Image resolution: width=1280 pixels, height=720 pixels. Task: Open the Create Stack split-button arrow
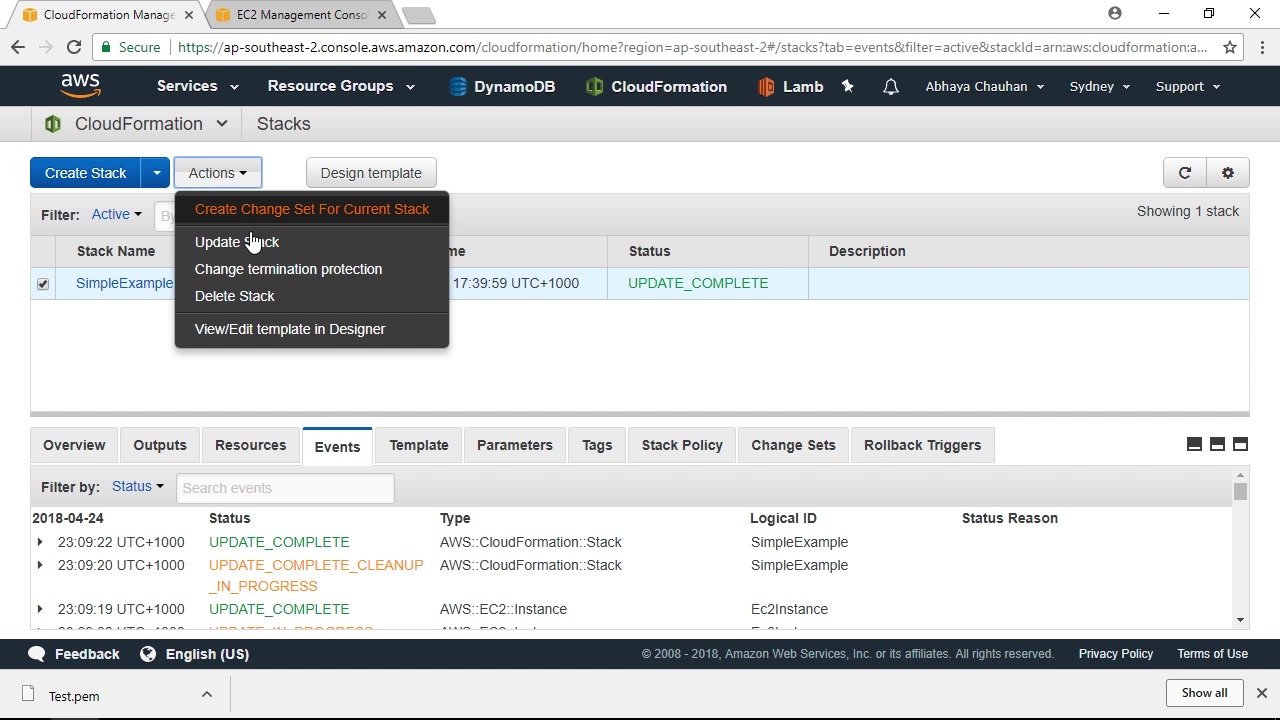coord(156,173)
